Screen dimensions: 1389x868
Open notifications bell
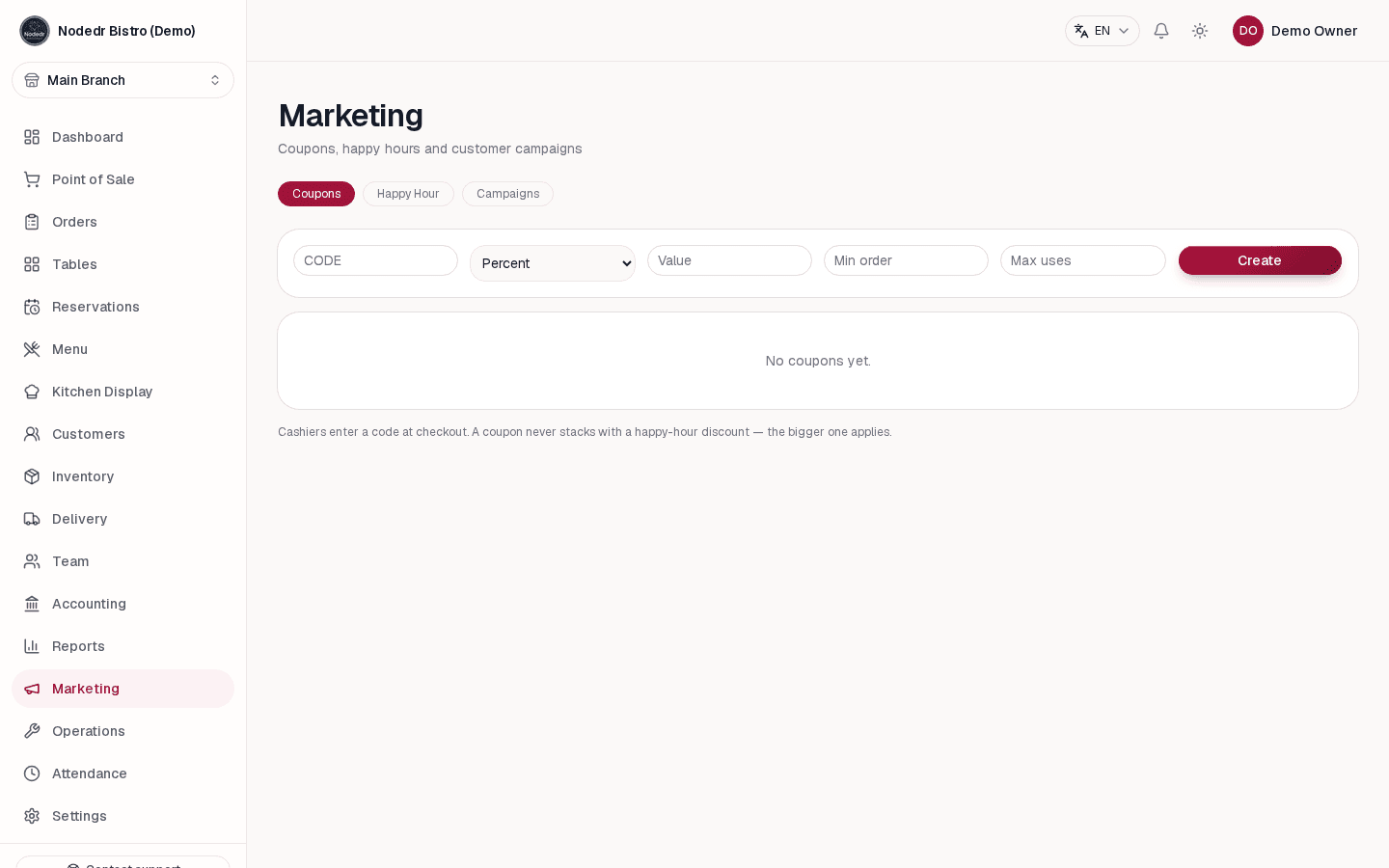pyautogui.click(x=1161, y=31)
